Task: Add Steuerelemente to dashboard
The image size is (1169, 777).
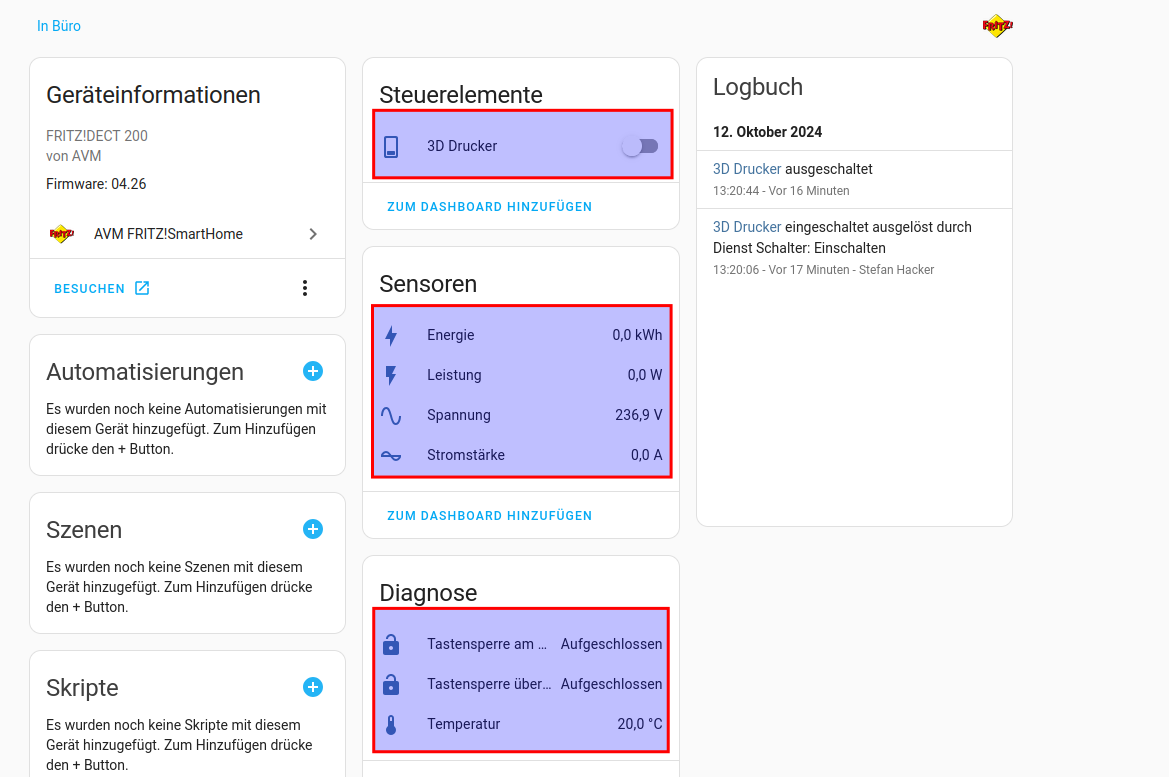Action: (x=489, y=207)
